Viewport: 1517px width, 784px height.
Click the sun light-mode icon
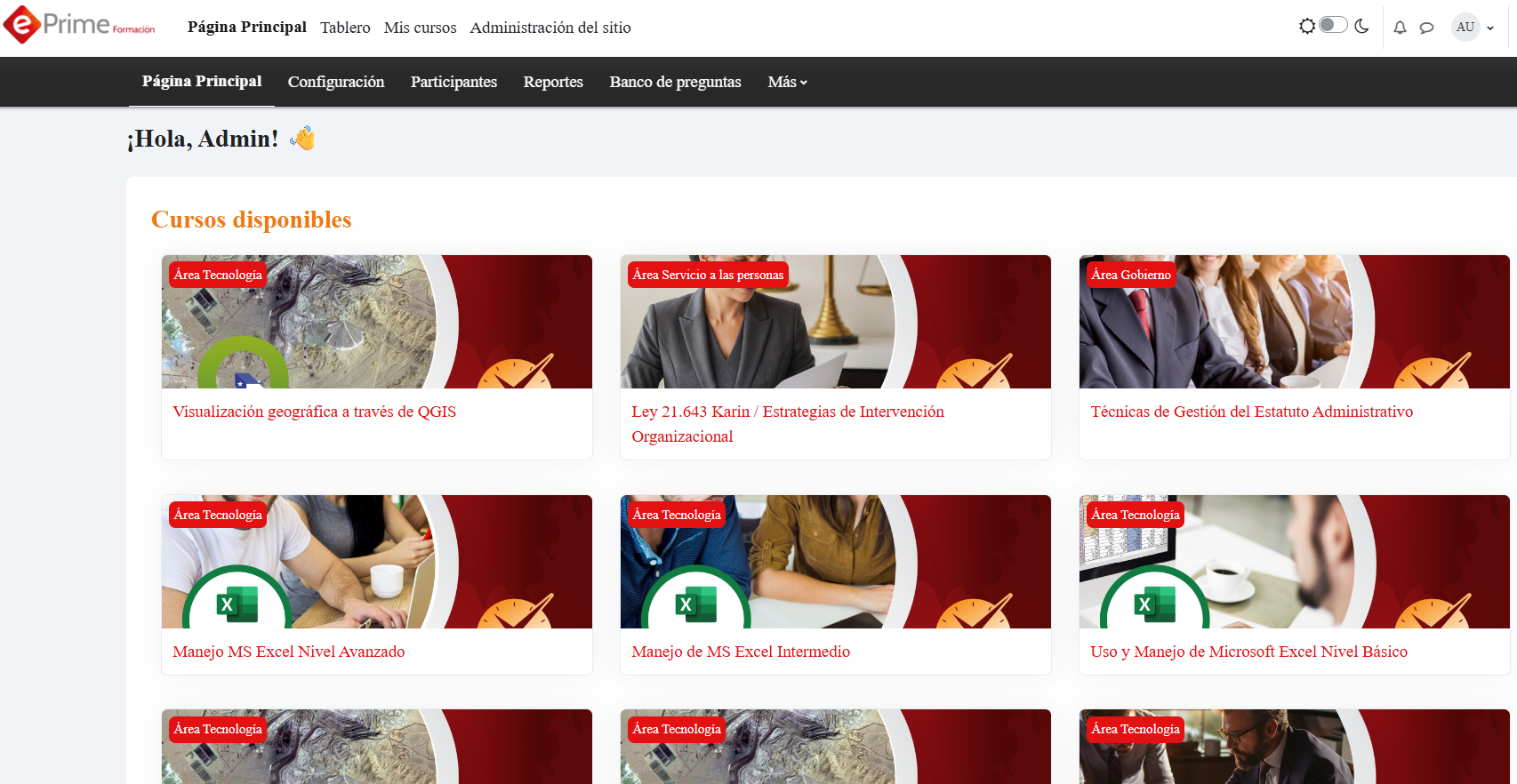pyautogui.click(x=1307, y=26)
